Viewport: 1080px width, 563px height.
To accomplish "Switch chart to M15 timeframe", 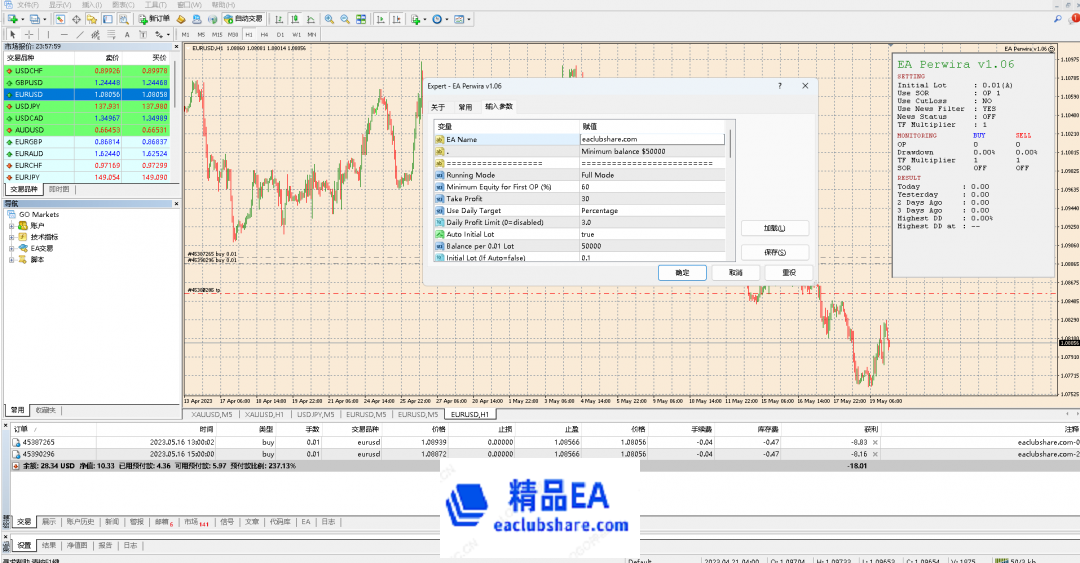I will pos(217,34).
